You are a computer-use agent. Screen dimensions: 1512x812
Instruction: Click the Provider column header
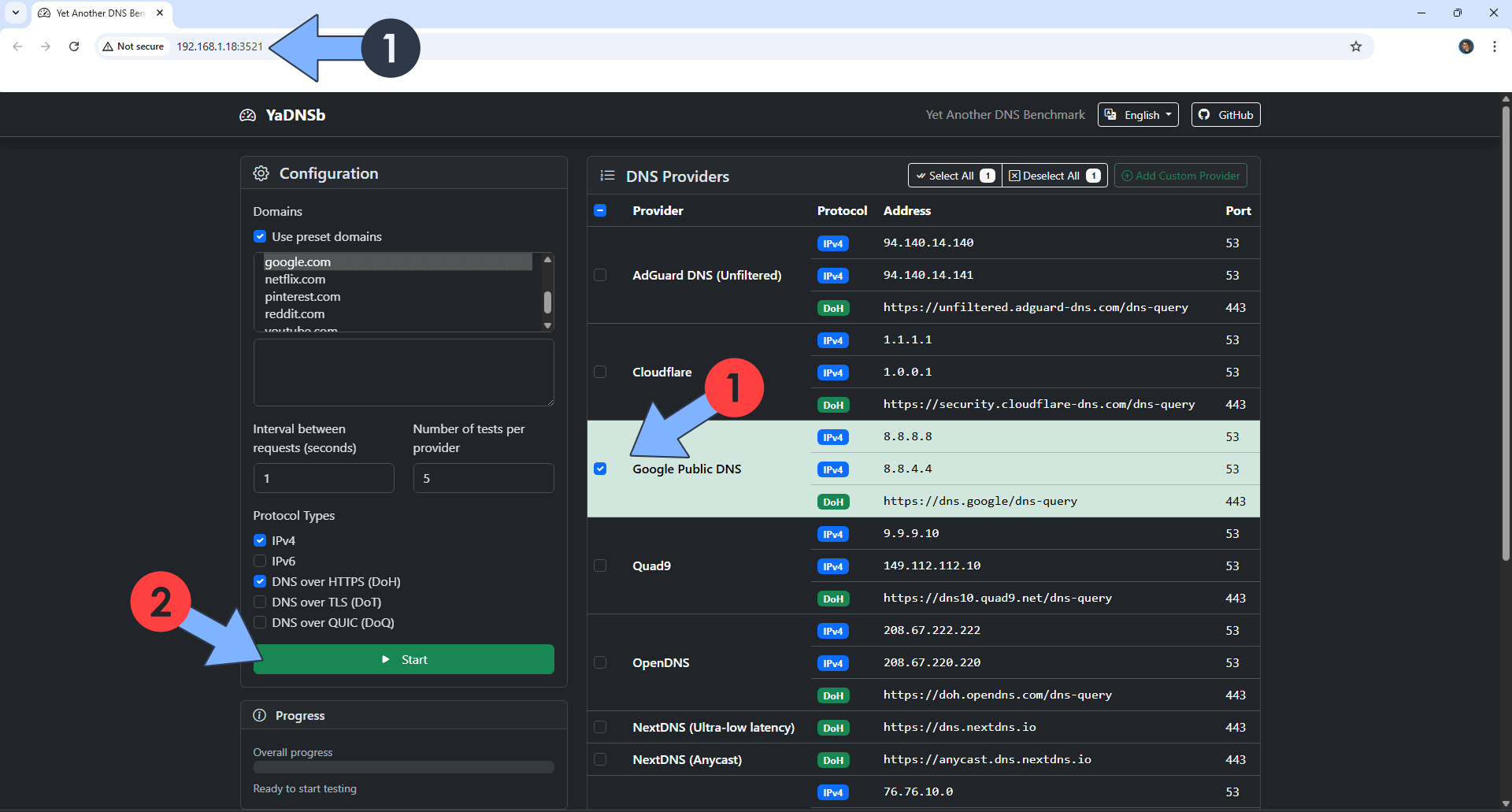click(x=658, y=210)
